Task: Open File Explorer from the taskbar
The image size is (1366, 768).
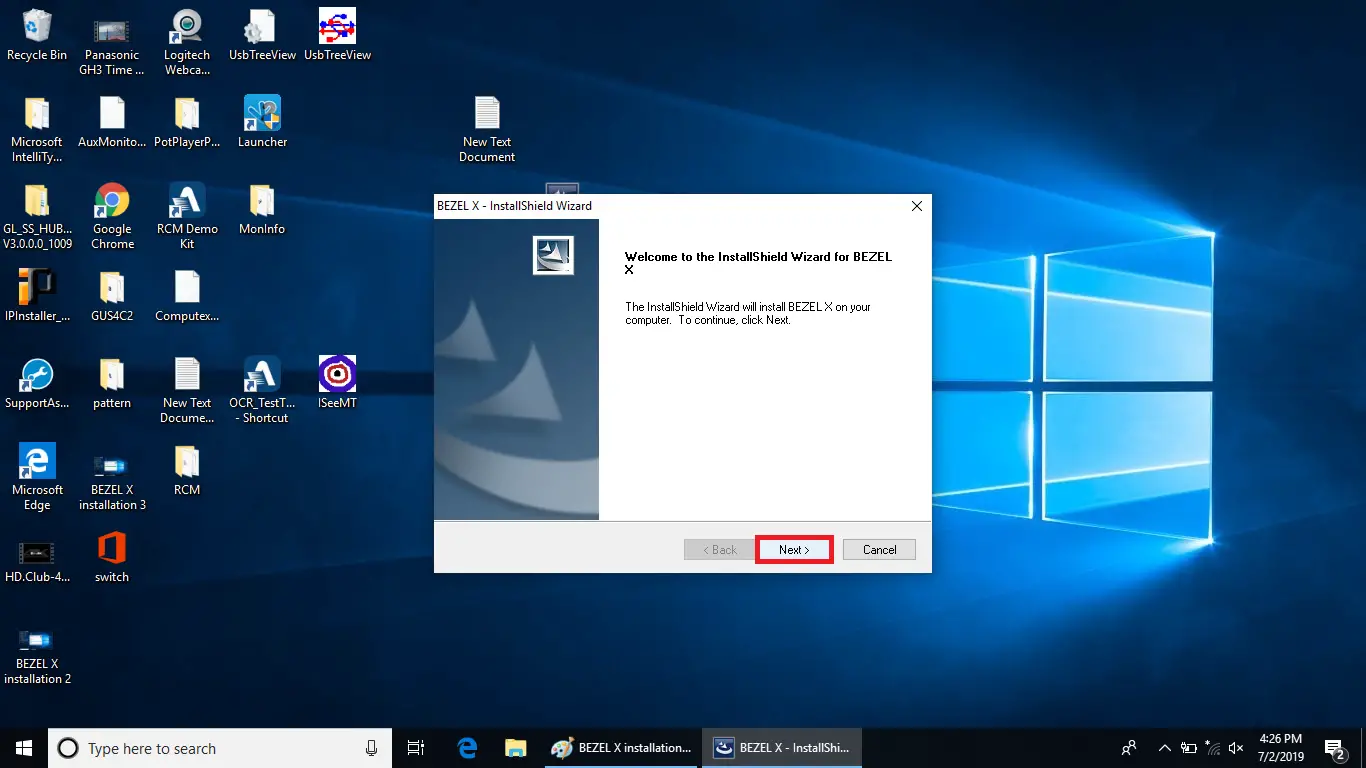Action: click(x=515, y=747)
